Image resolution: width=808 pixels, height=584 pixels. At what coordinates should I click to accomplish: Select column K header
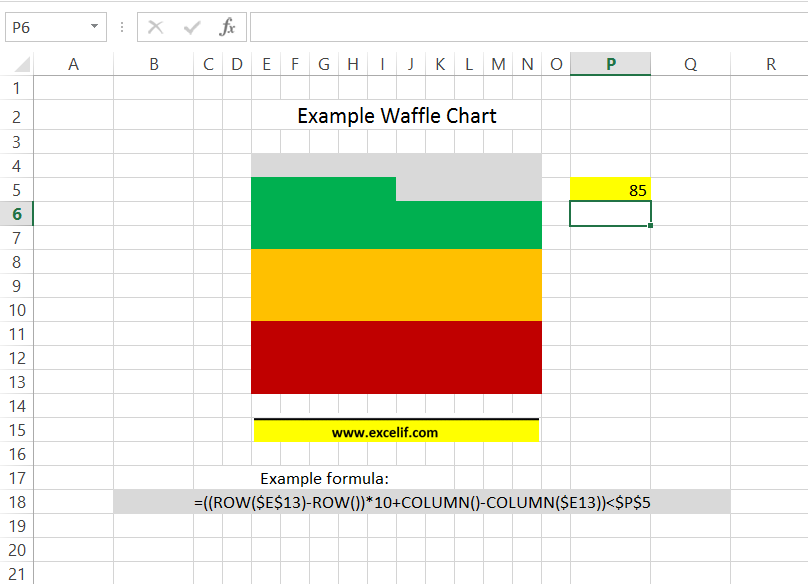[440, 64]
